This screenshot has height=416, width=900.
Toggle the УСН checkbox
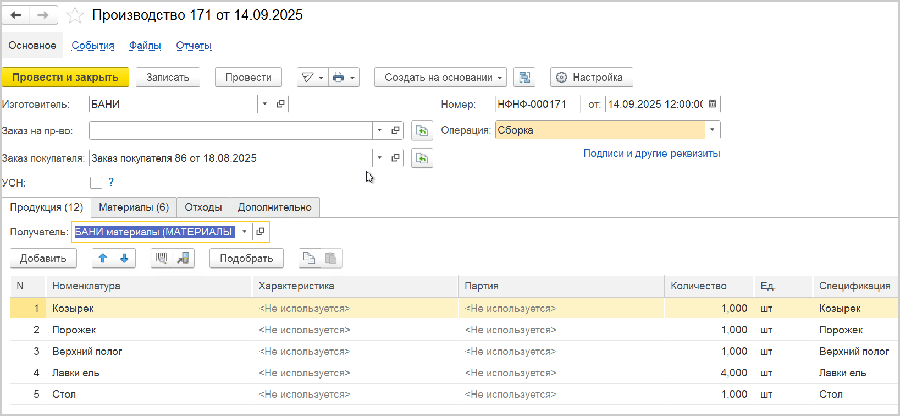coord(96,183)
